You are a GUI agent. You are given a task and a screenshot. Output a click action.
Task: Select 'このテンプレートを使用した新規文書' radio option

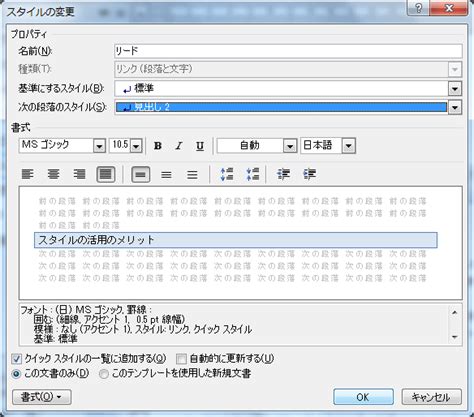tap(104, 374)
